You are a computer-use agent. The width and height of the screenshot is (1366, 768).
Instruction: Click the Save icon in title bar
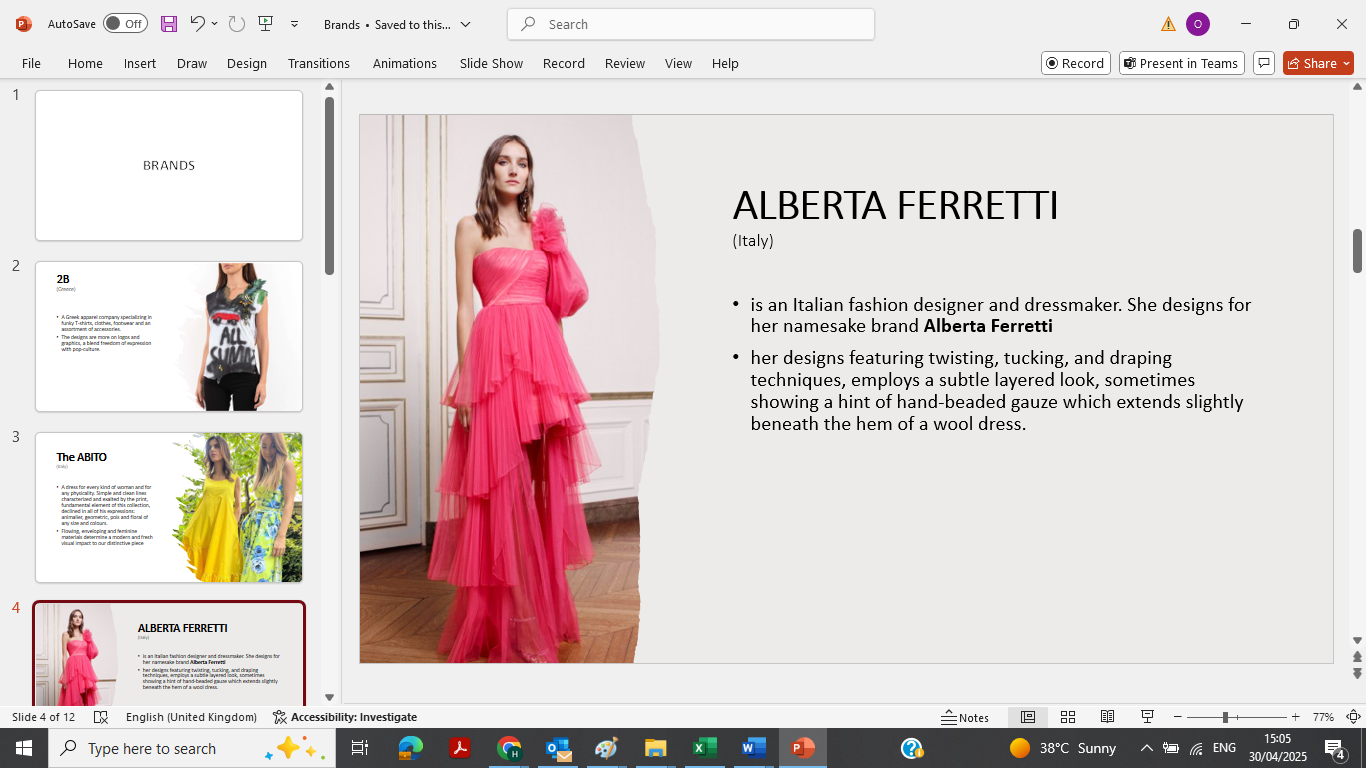tap(169, 24)
